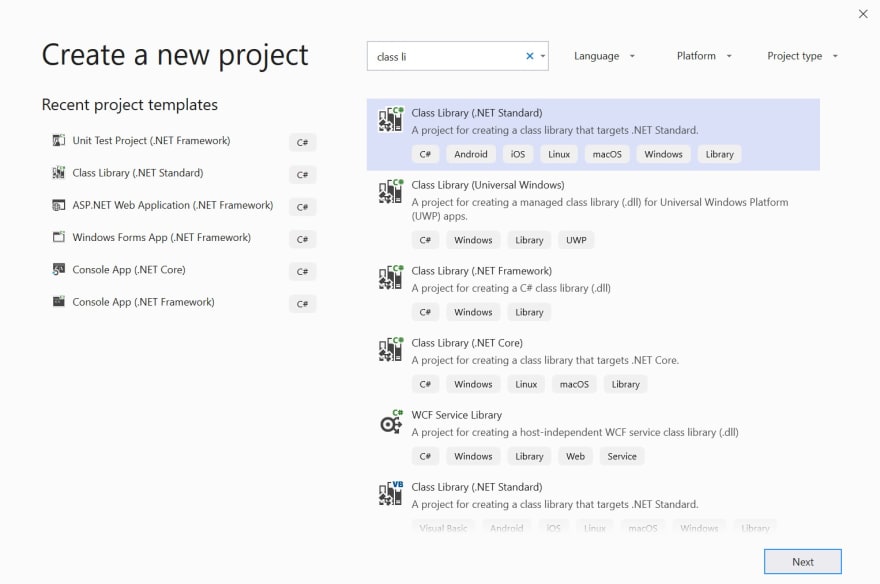Click C# tag next to Console App (.NET Framework)
This screenshot has width=880, height=584.
(x=302, y=304)
